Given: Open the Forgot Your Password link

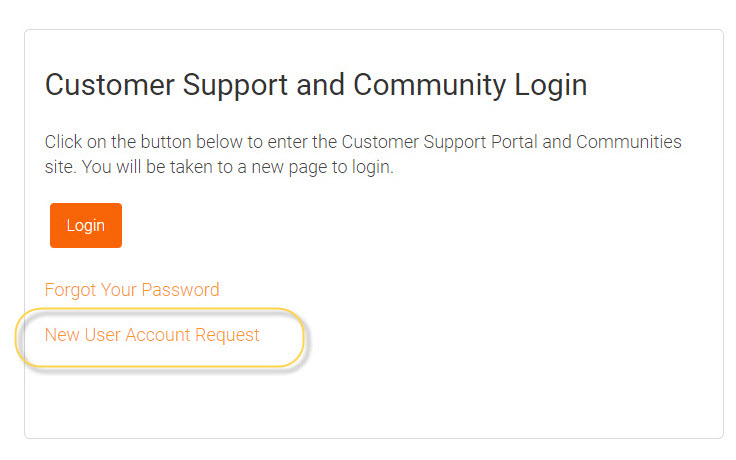Looking at the screenshot, I should coord(132,290).
